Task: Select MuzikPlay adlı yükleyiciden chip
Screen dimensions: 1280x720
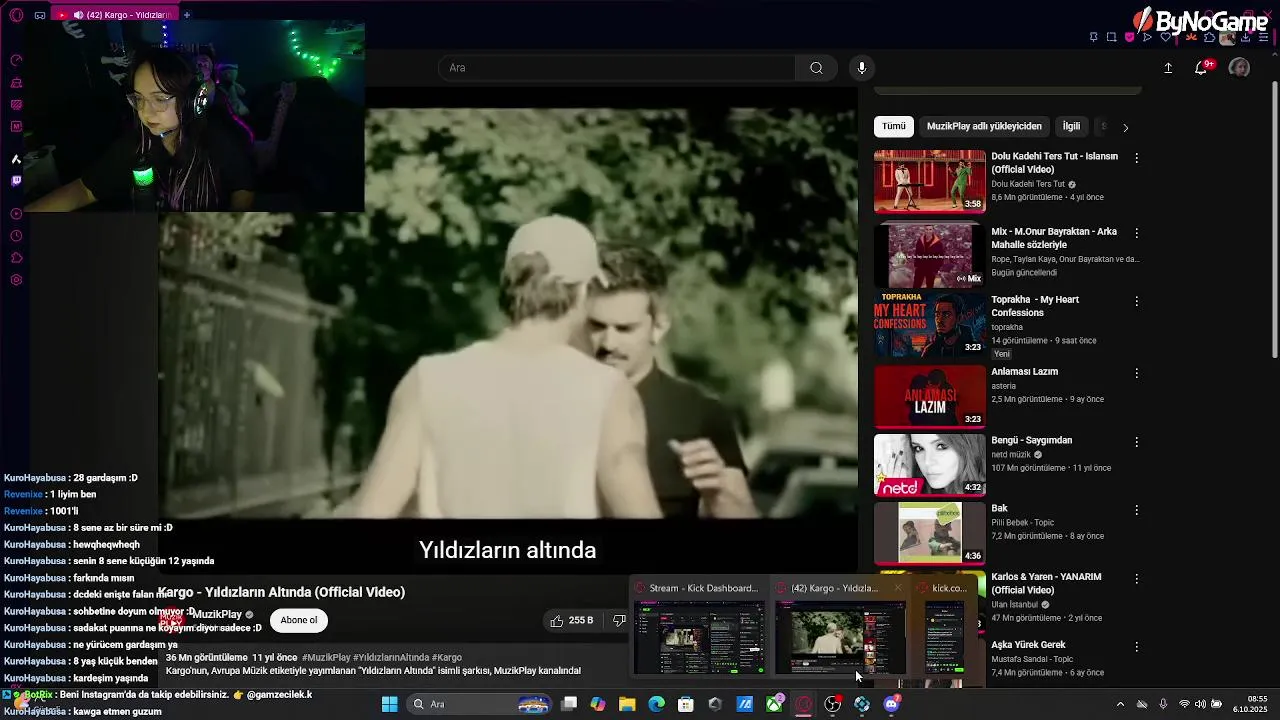Action: pos(984,126)
